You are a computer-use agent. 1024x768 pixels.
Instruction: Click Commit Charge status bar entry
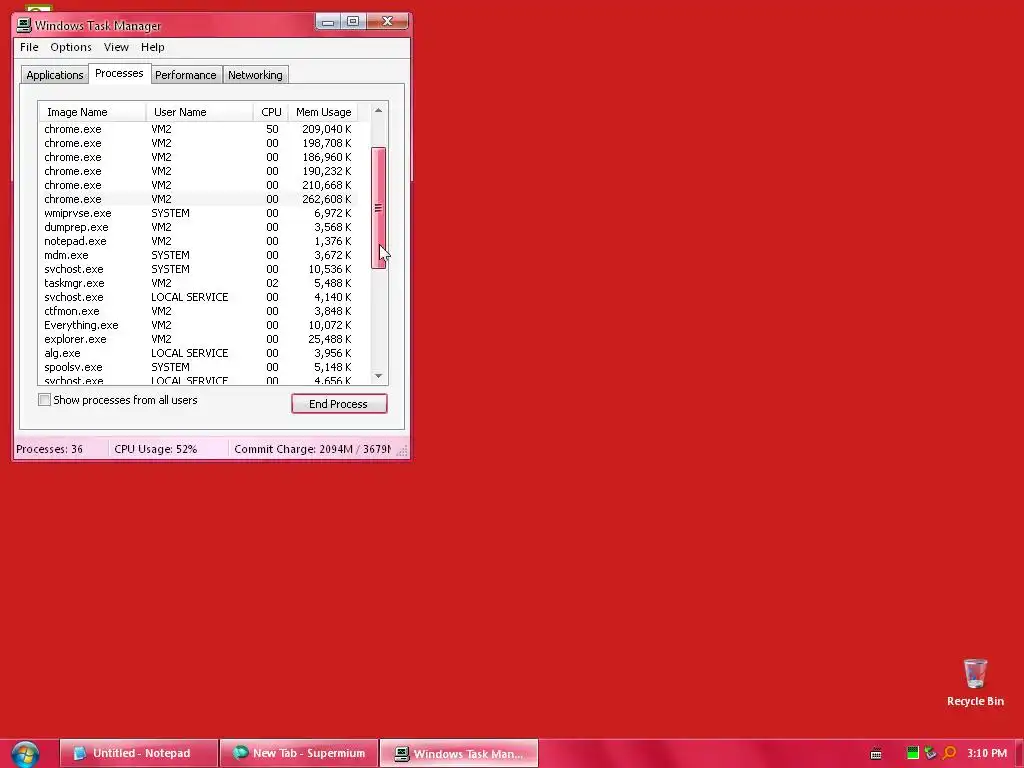pos(312,449)
